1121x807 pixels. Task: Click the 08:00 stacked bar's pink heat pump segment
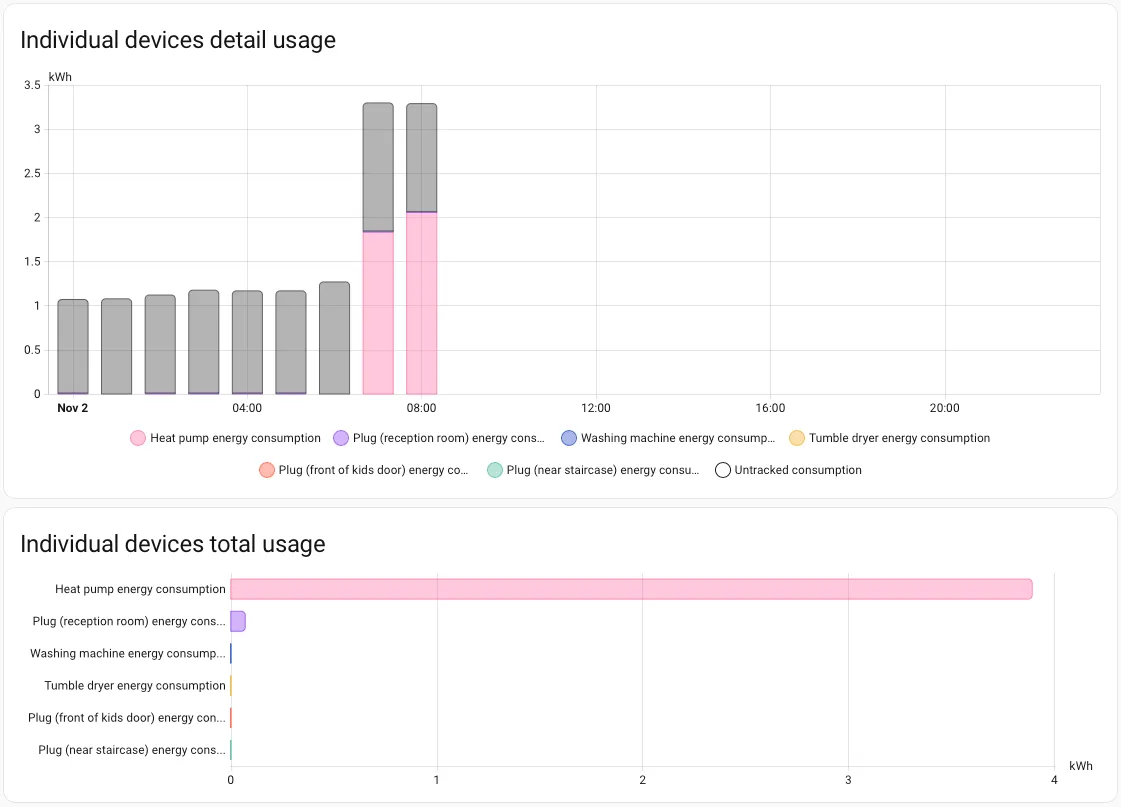click(422, 303)
